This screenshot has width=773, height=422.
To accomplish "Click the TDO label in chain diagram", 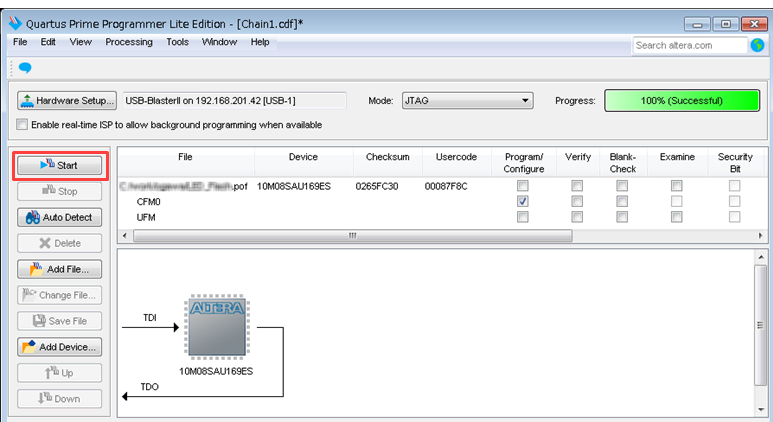I will pos(149,387).
